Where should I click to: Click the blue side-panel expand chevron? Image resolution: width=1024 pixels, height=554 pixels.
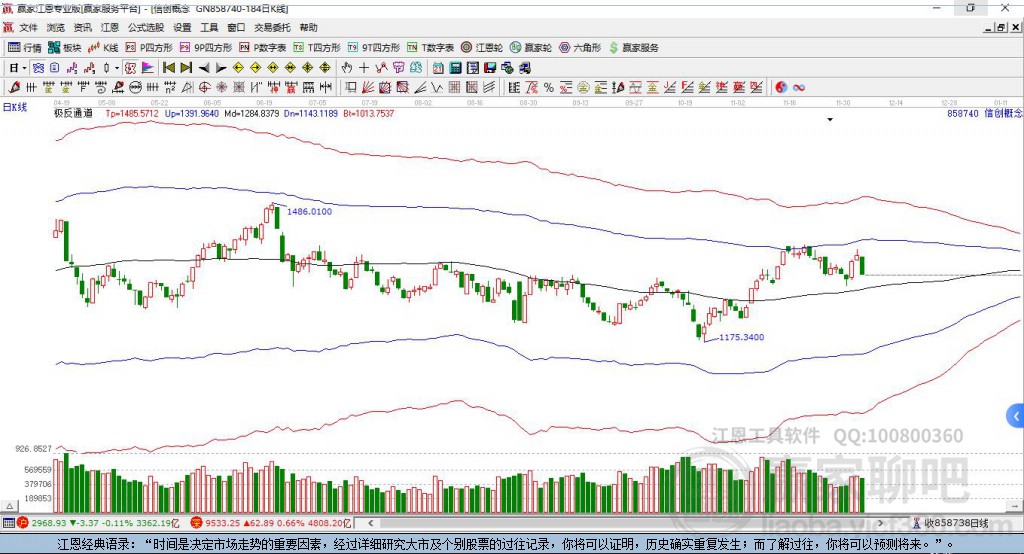(1016, 416)
